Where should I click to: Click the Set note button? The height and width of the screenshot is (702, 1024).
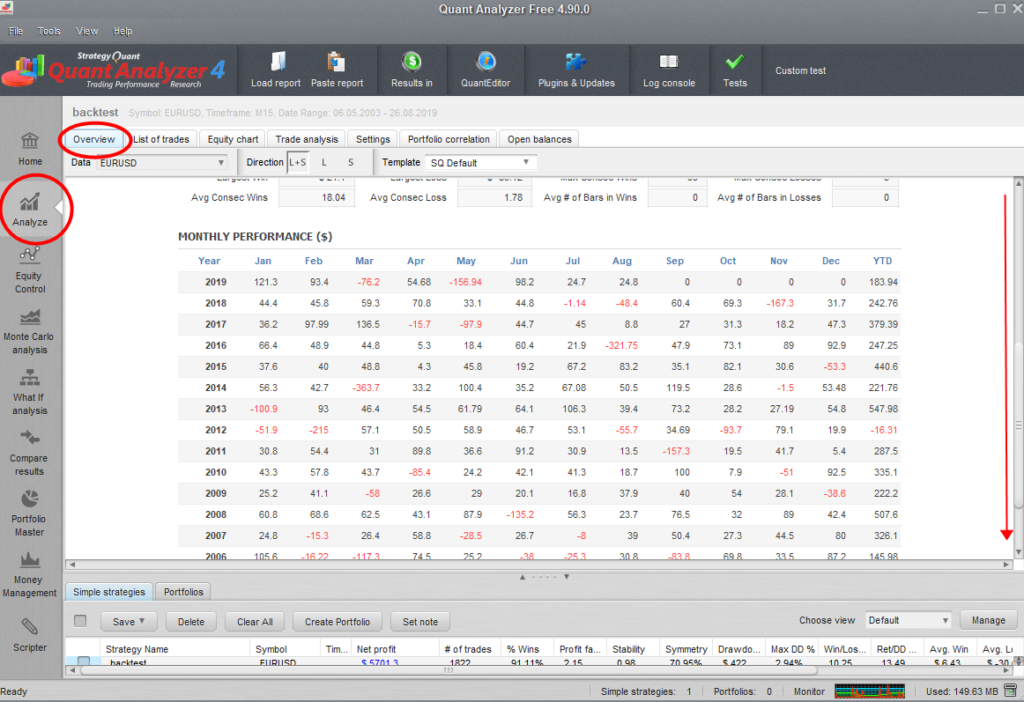420,622
